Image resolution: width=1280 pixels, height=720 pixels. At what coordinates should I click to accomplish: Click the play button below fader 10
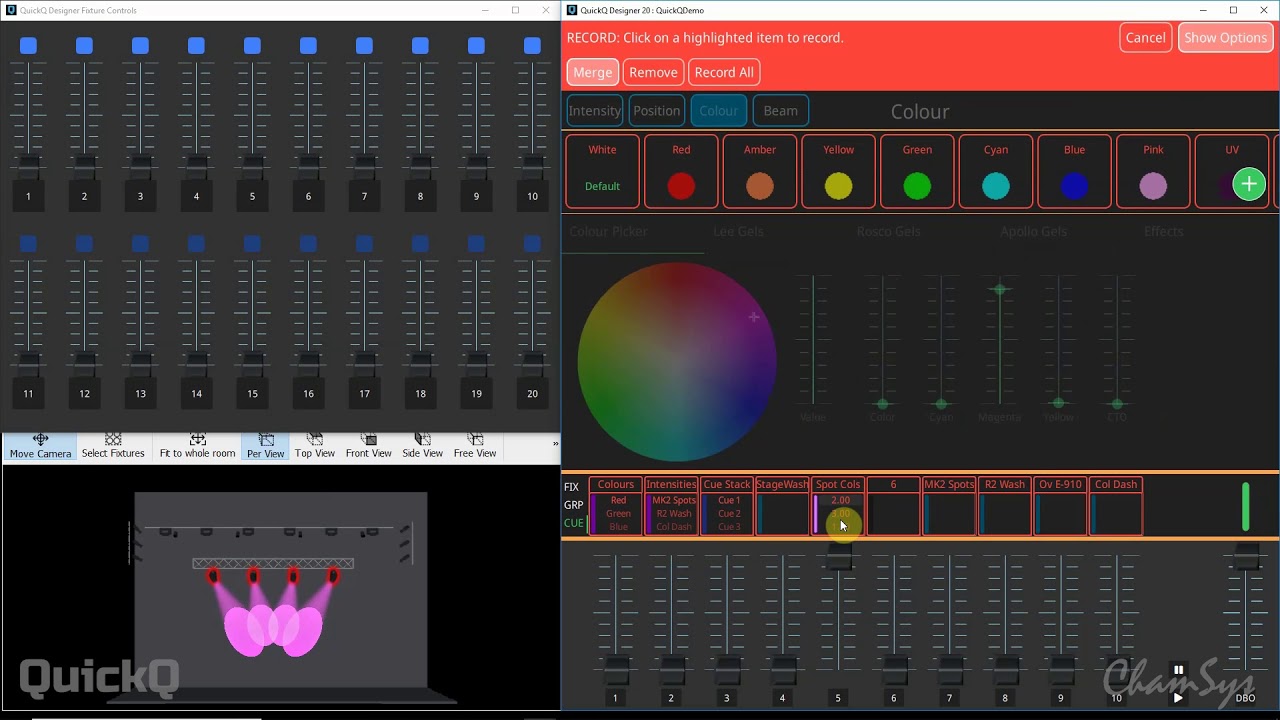[x=1178, y=698]
